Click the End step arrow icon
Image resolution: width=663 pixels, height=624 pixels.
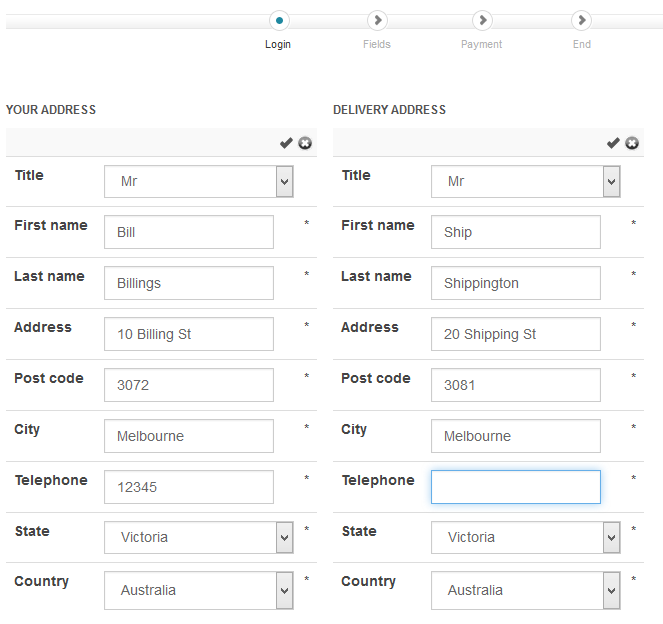point(581,20)
